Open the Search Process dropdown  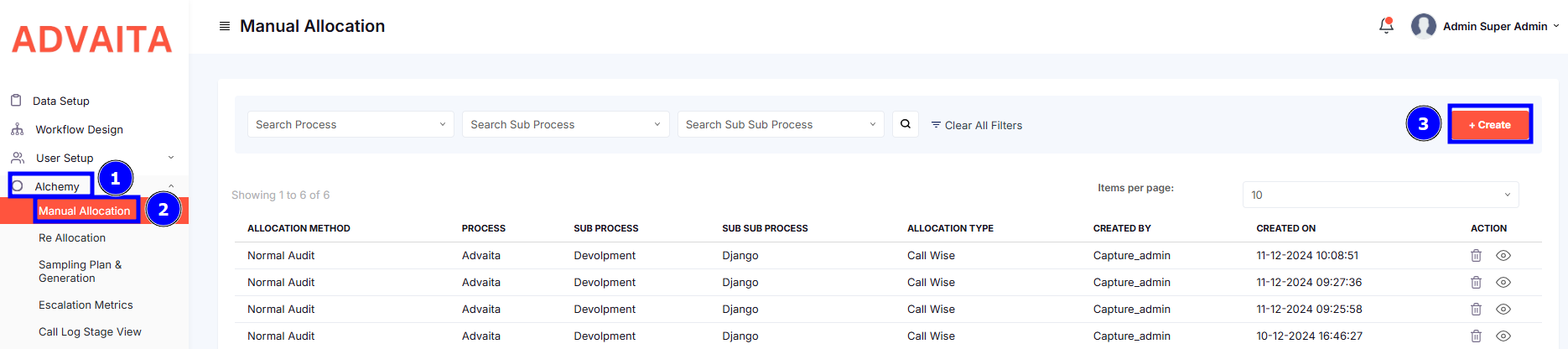(x=350, y=124)
